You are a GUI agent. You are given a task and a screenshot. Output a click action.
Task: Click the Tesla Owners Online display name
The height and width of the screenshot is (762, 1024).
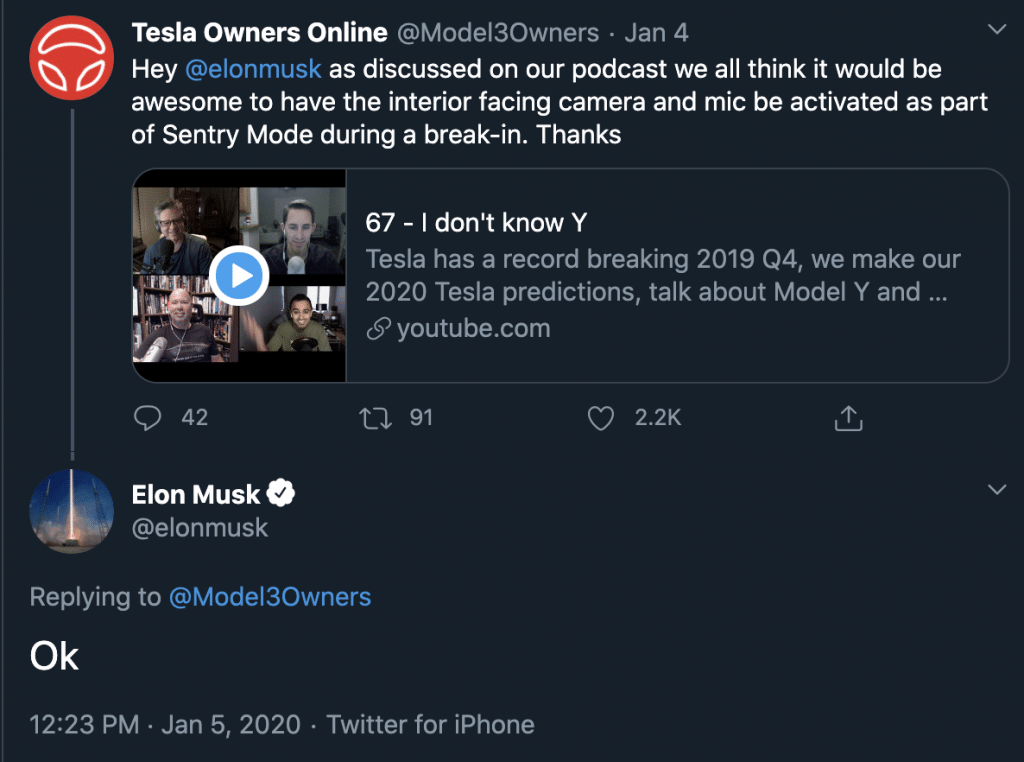coord(259,33)
